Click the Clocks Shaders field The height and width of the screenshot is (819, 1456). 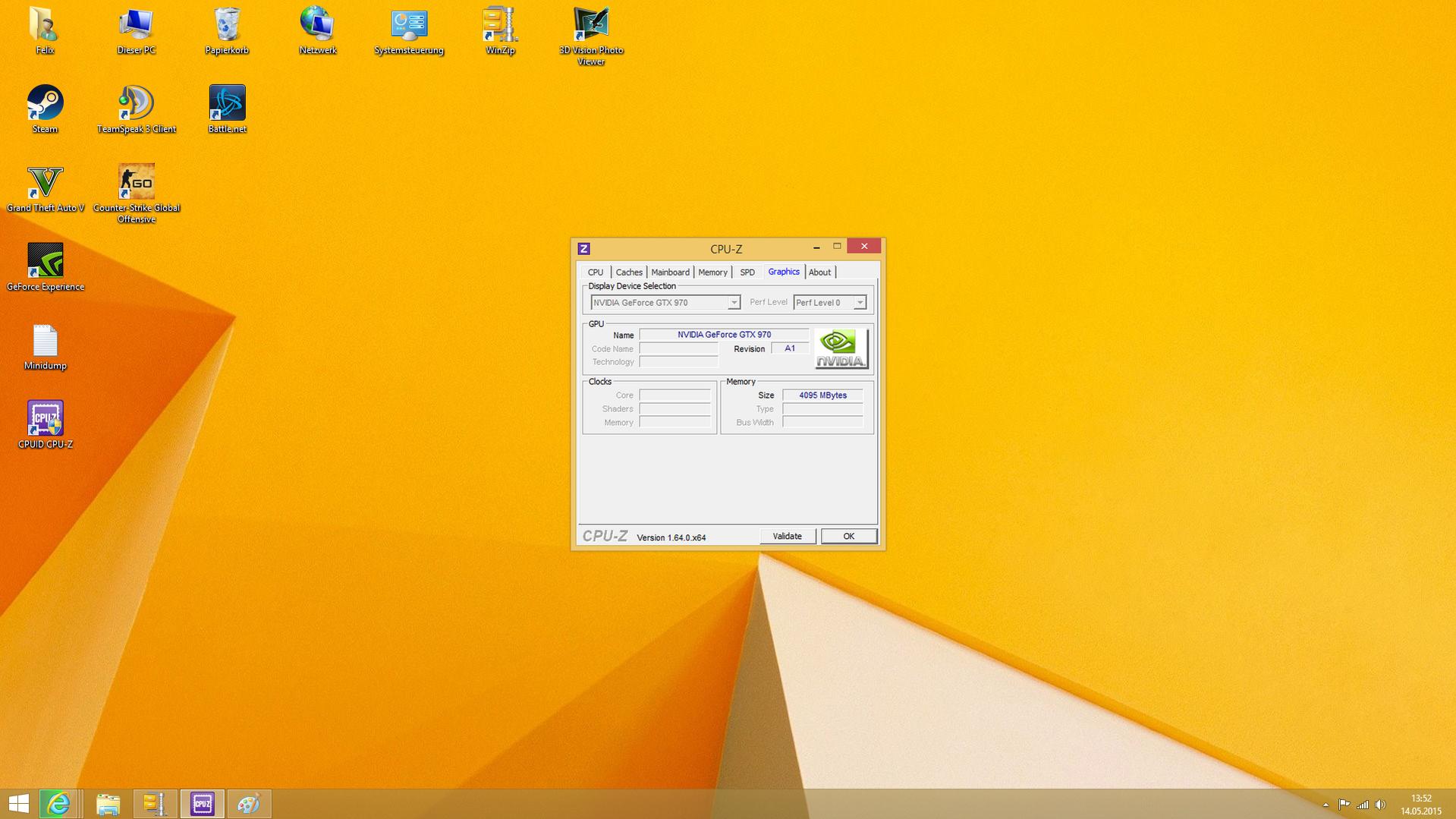[x=675, y=409]
